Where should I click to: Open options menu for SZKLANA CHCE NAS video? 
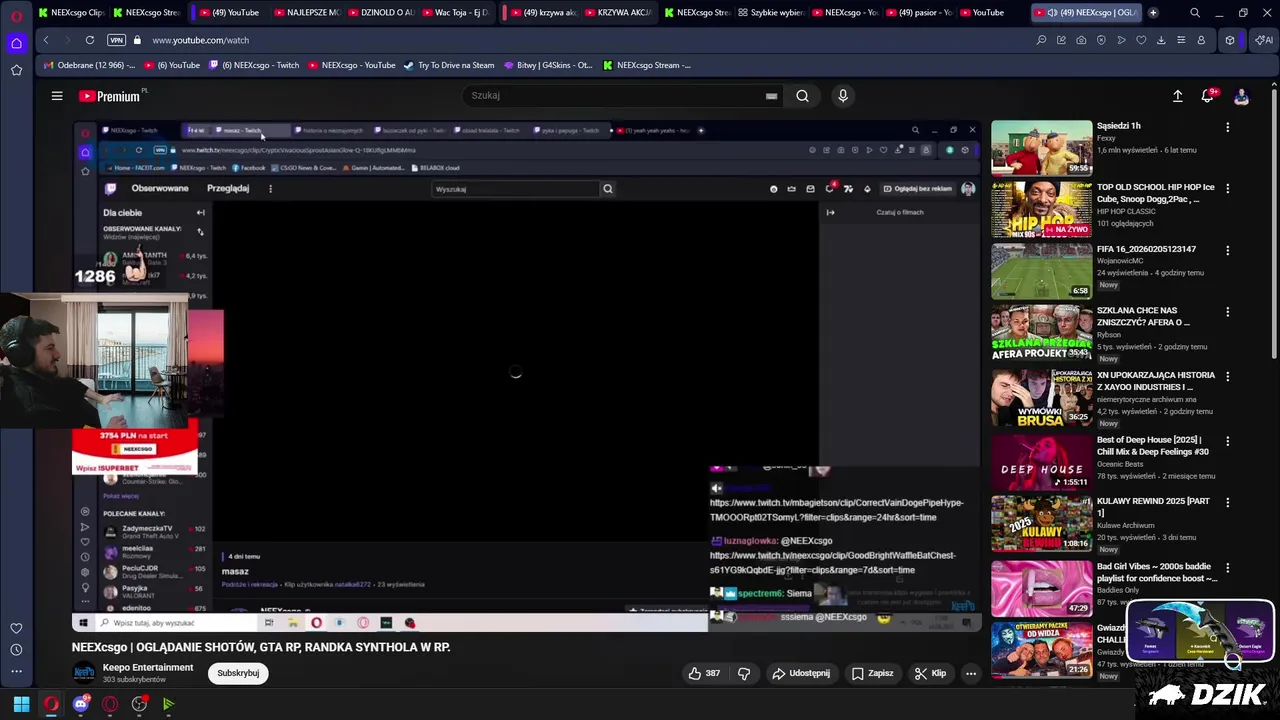1227,312
